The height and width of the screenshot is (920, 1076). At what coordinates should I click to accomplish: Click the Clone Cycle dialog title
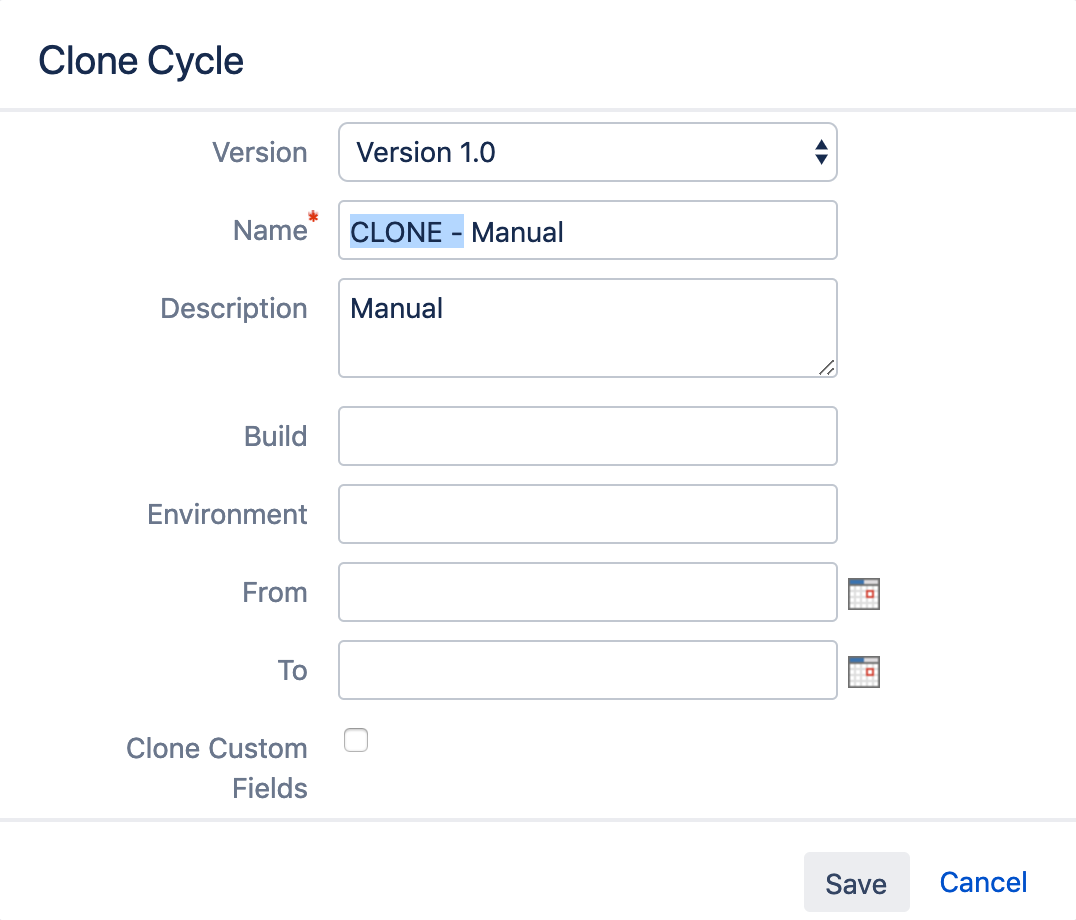coord(140,60)
